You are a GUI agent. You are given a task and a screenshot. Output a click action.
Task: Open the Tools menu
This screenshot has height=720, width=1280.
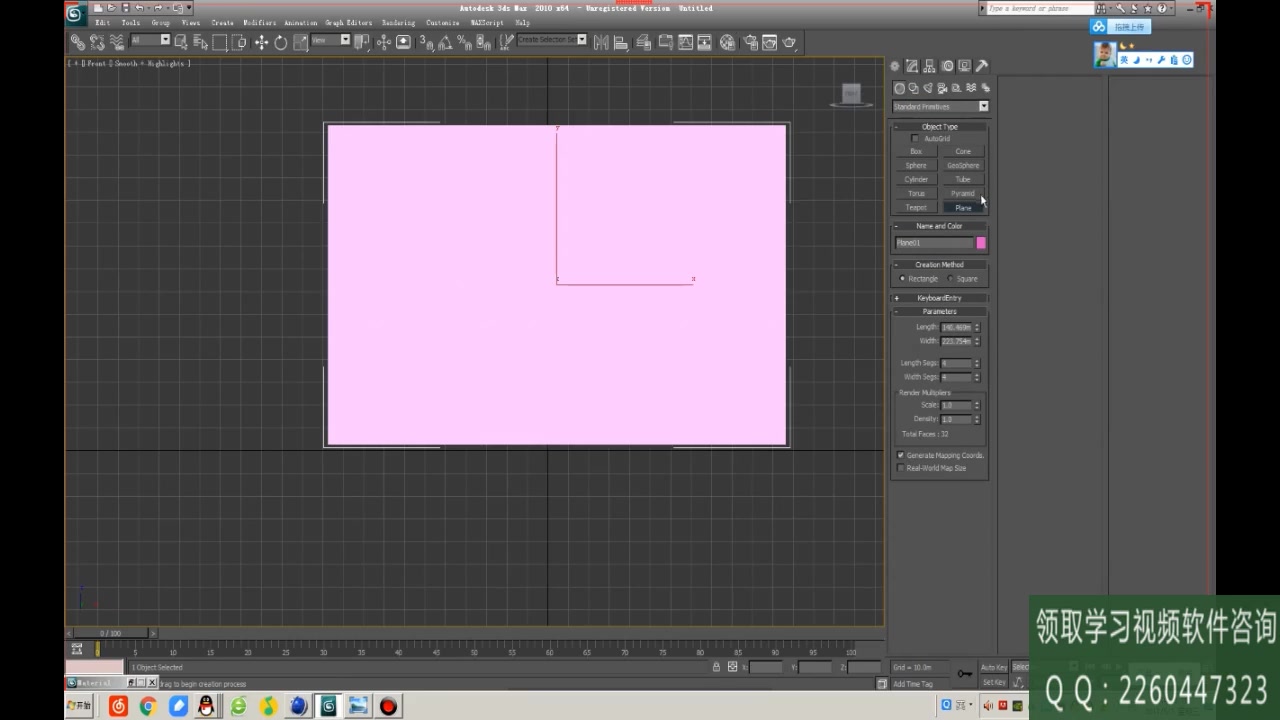[131, 22]
